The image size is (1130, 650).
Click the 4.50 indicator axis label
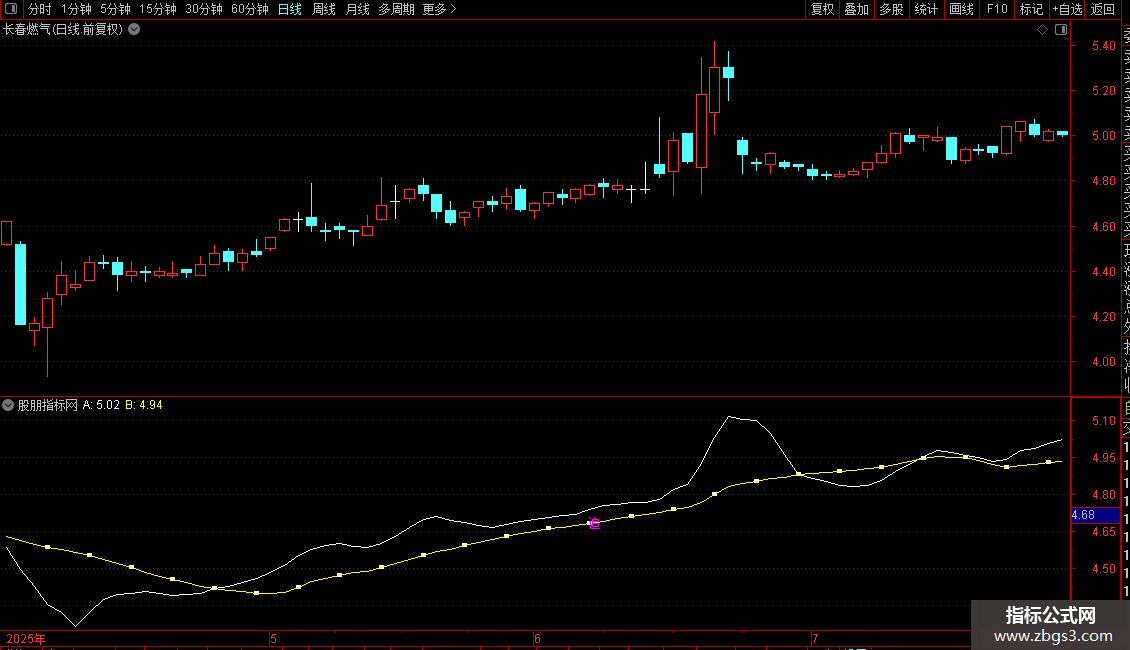(x=1103, y=569)
